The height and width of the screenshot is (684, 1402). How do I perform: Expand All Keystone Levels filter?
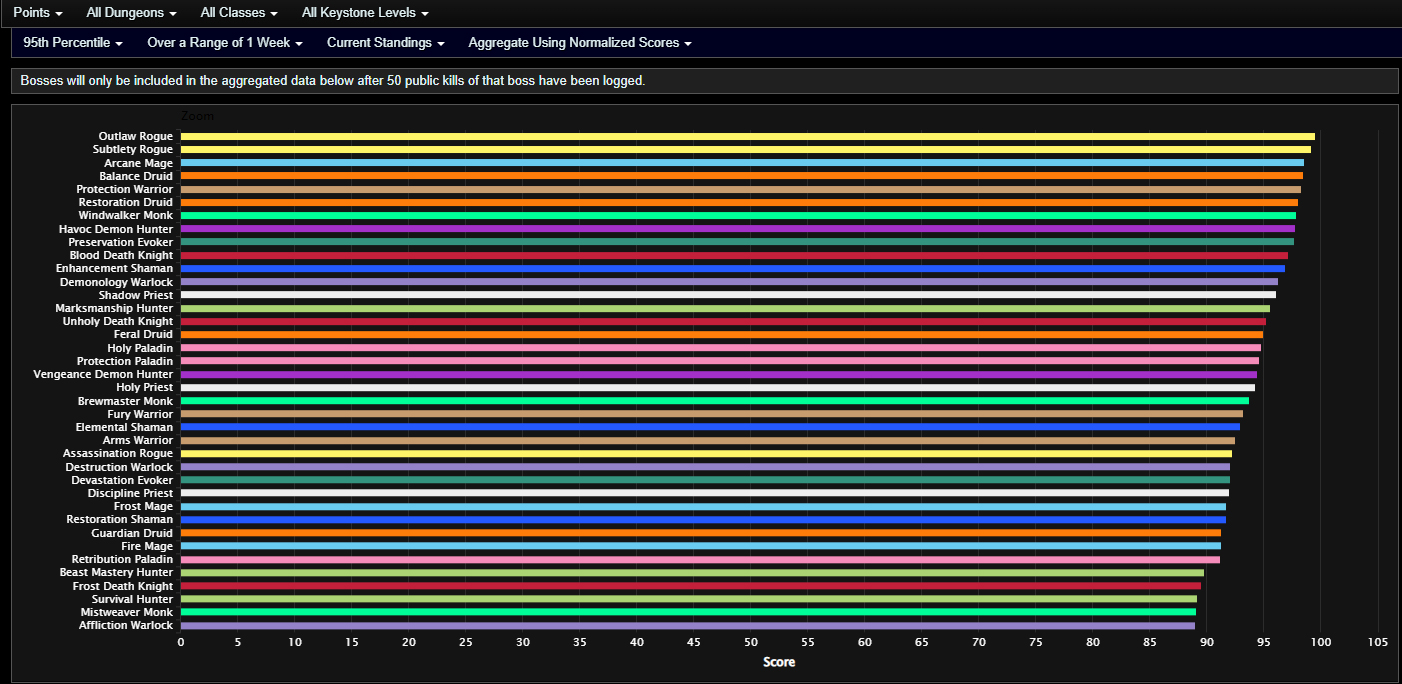[x=365, y=13]
